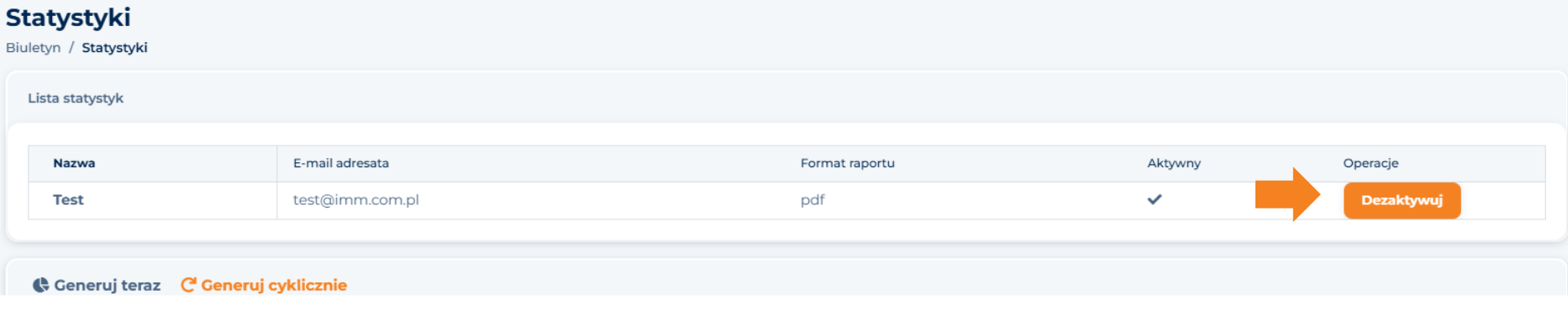This screenshot has height=311, width=1568.
Task: Click the Statystyki page heading
Action: point(68,18)
